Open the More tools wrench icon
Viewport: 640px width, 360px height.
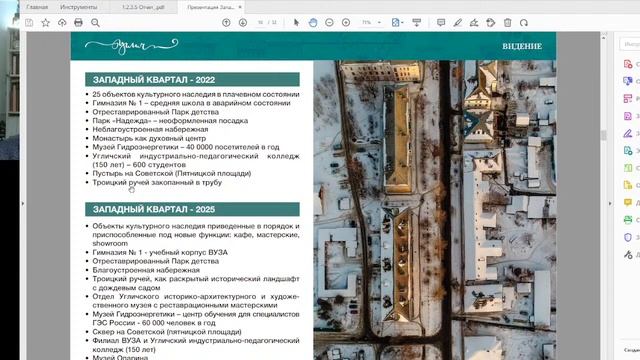[x=628, y=255]
